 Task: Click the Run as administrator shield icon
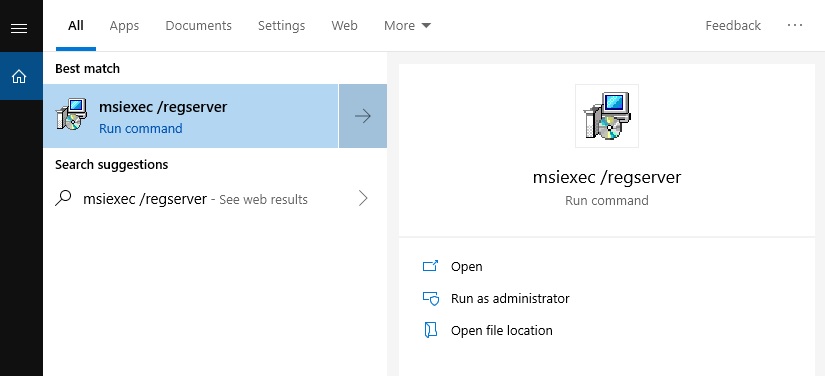point(430,299)
